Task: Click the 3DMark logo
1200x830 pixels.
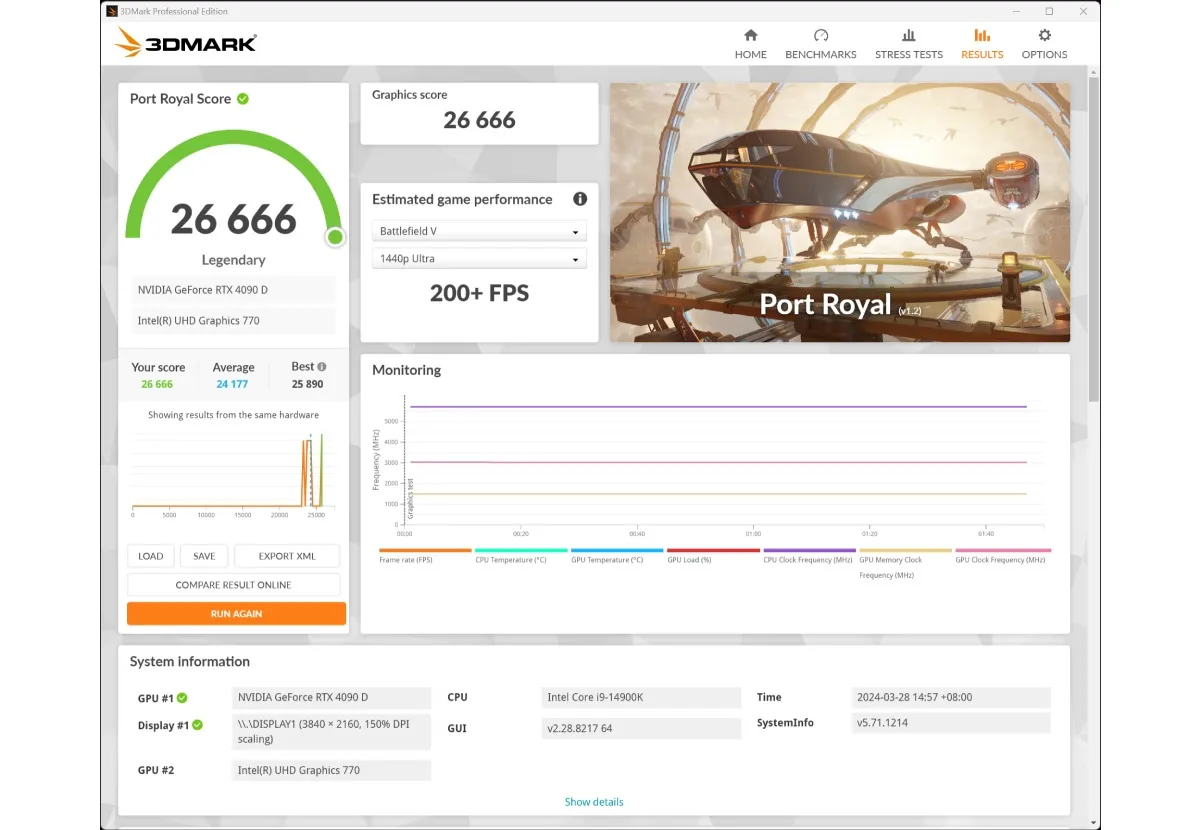Action: pos(186,43)
